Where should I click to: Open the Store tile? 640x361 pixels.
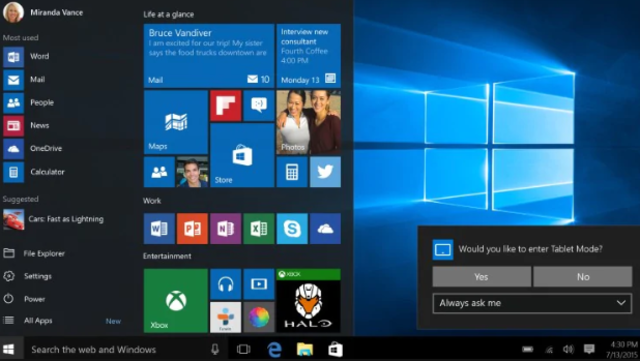click(242, 155)
